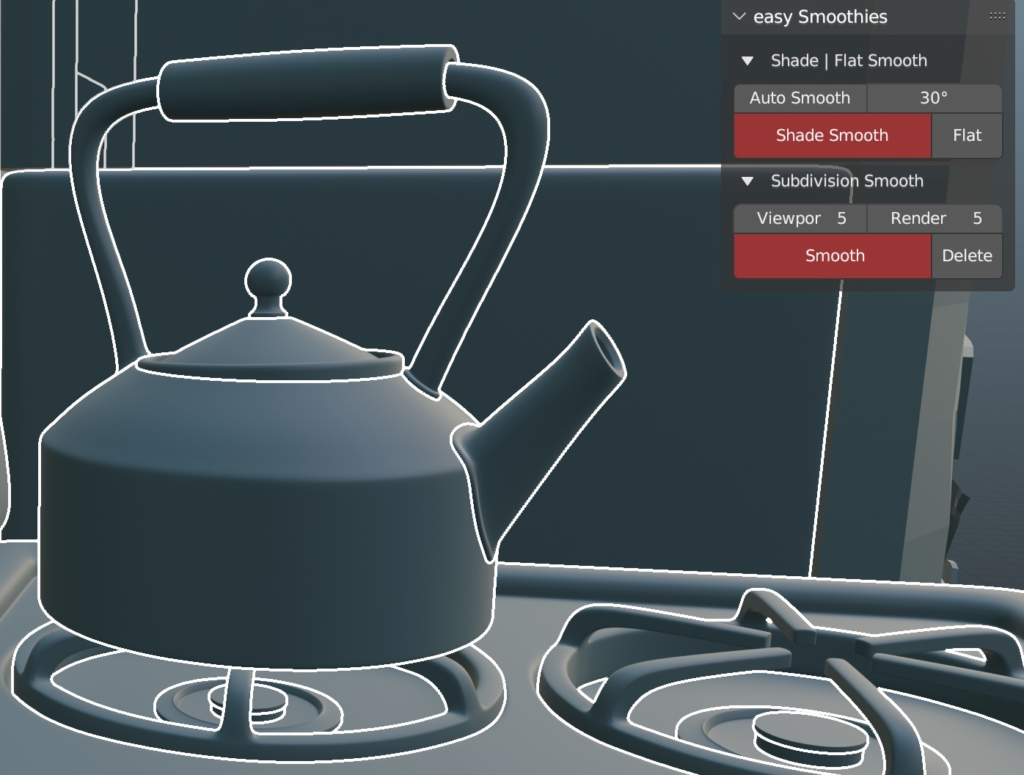This screenshot has width=1024, height=775.
Task: Select the kettle's spout opening
Action: point(607,352)
